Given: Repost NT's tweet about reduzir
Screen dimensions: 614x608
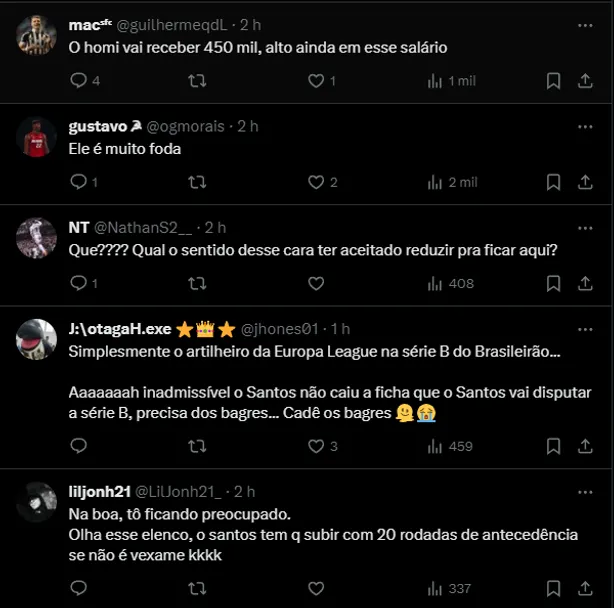Looking at the screenshot, I should 197,284.
